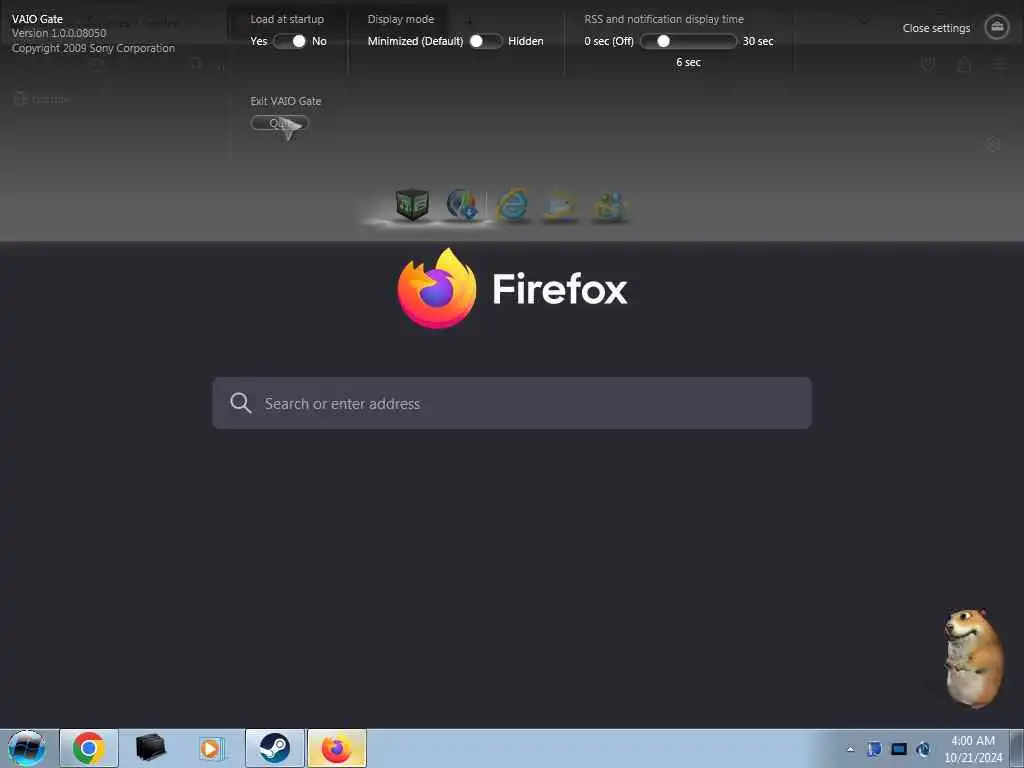Click the Show desktop strip at taskbar end

point(1017,748)
